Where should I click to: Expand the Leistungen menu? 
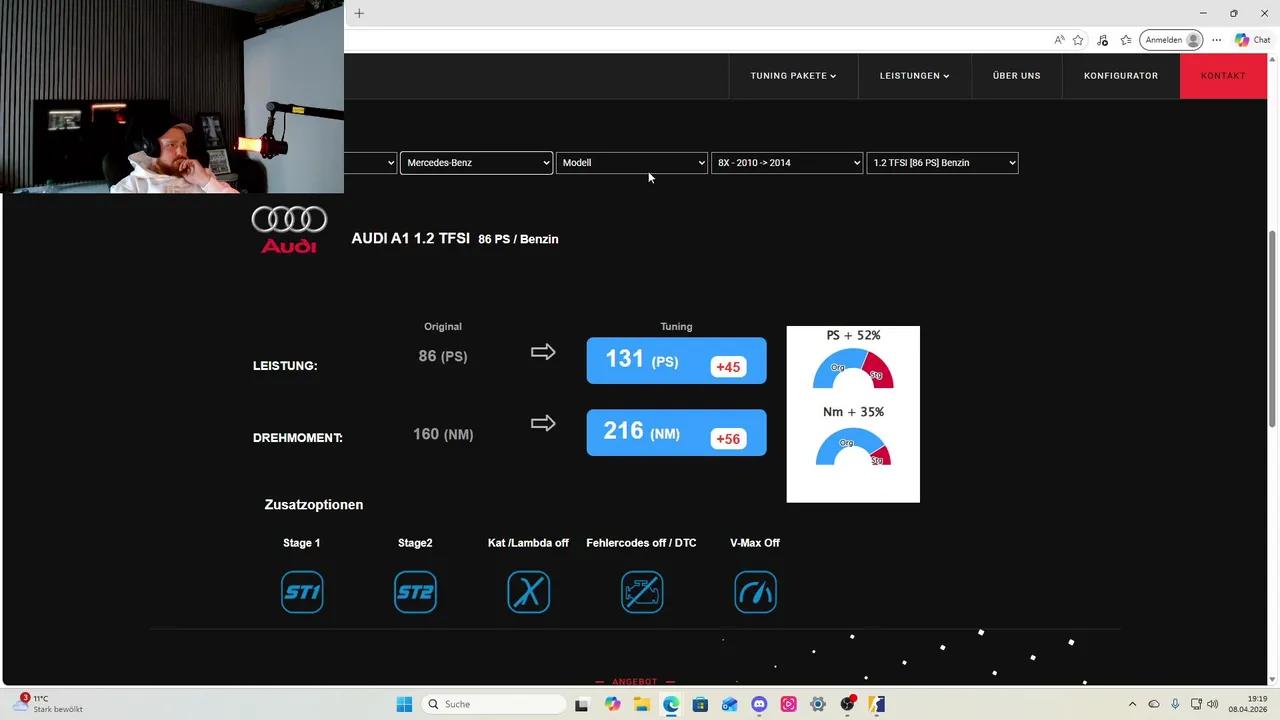click(x=914, y=76)
